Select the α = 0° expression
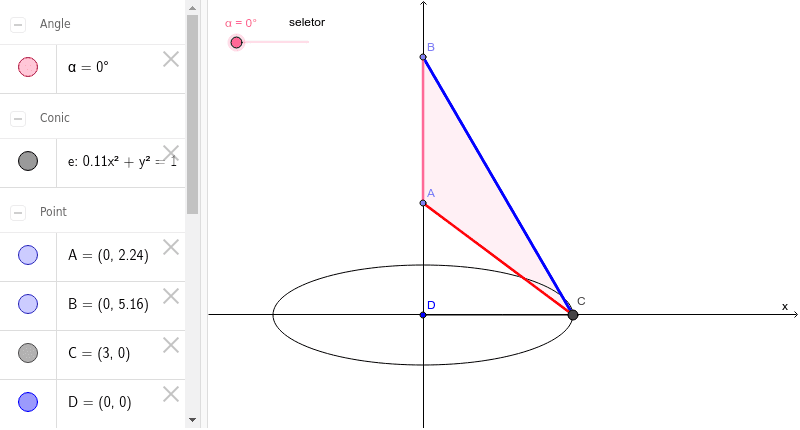The width and height of the screenshot is (800, 430). [x=88, y=67]
